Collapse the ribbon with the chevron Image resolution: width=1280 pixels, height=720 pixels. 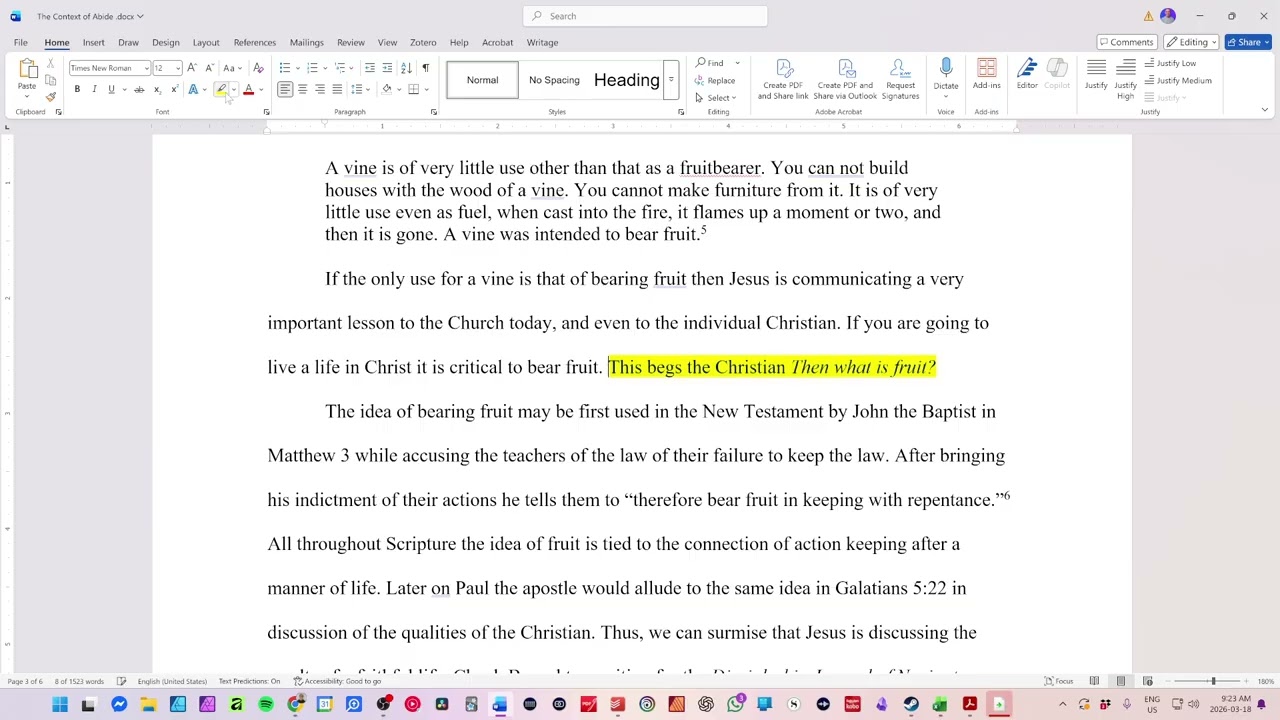click(1264, 110)
